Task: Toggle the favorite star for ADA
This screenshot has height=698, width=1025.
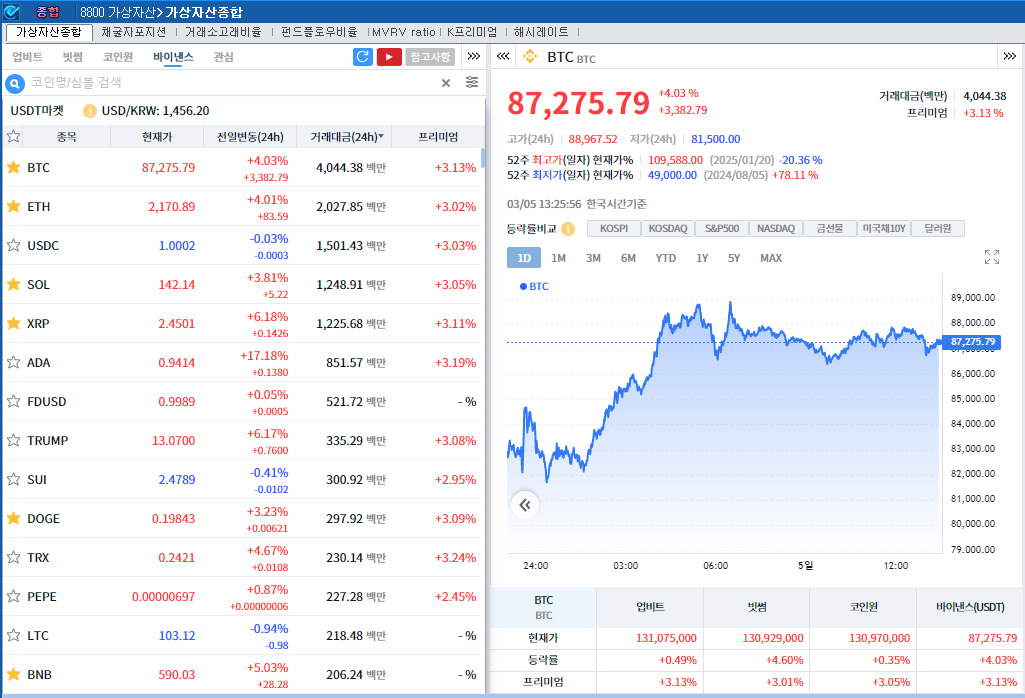Action: [14, 362]
